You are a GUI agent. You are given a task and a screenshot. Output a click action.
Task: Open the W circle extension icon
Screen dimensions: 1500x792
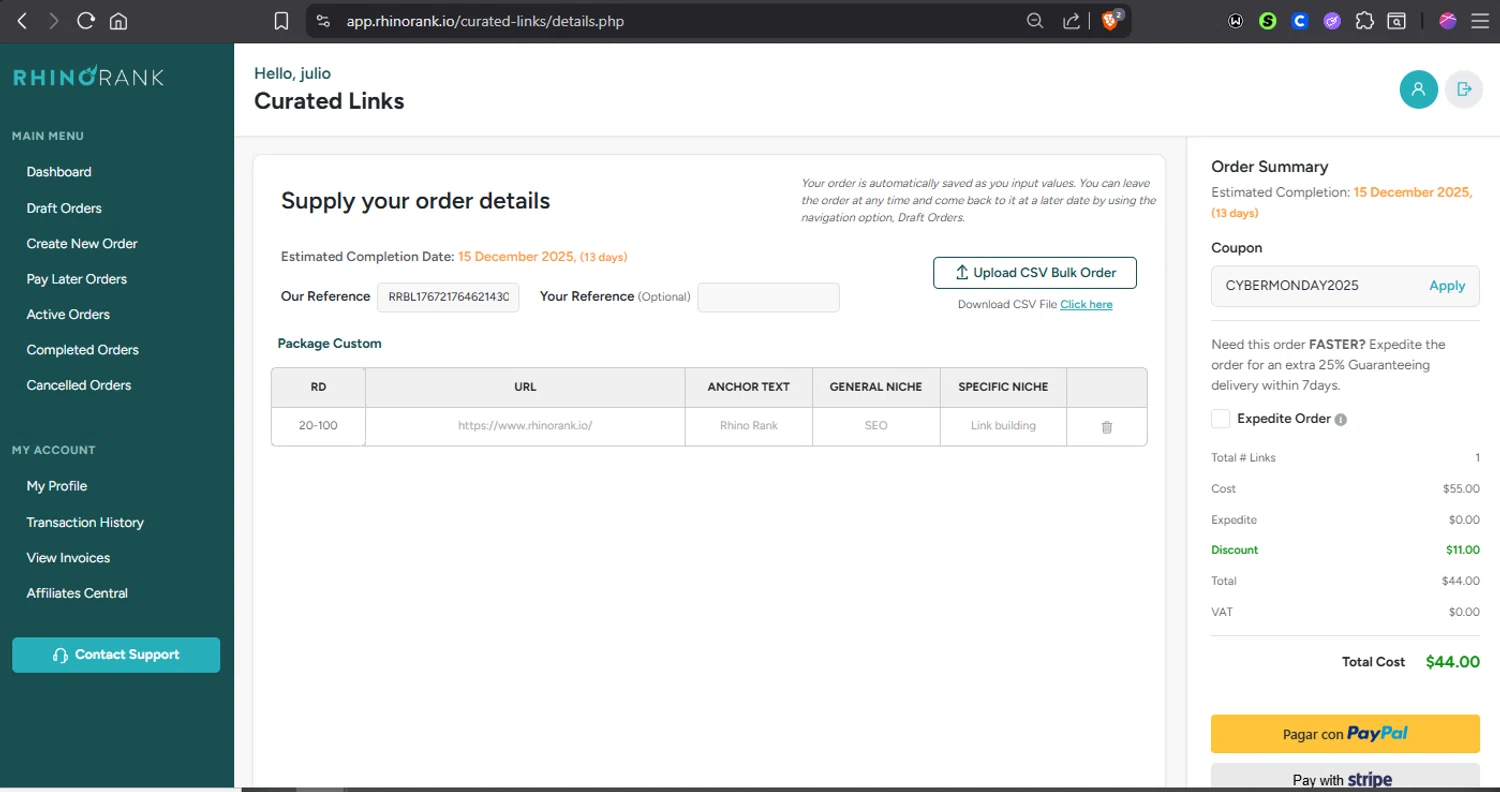pyautogui.click(x=1236, y=20)
